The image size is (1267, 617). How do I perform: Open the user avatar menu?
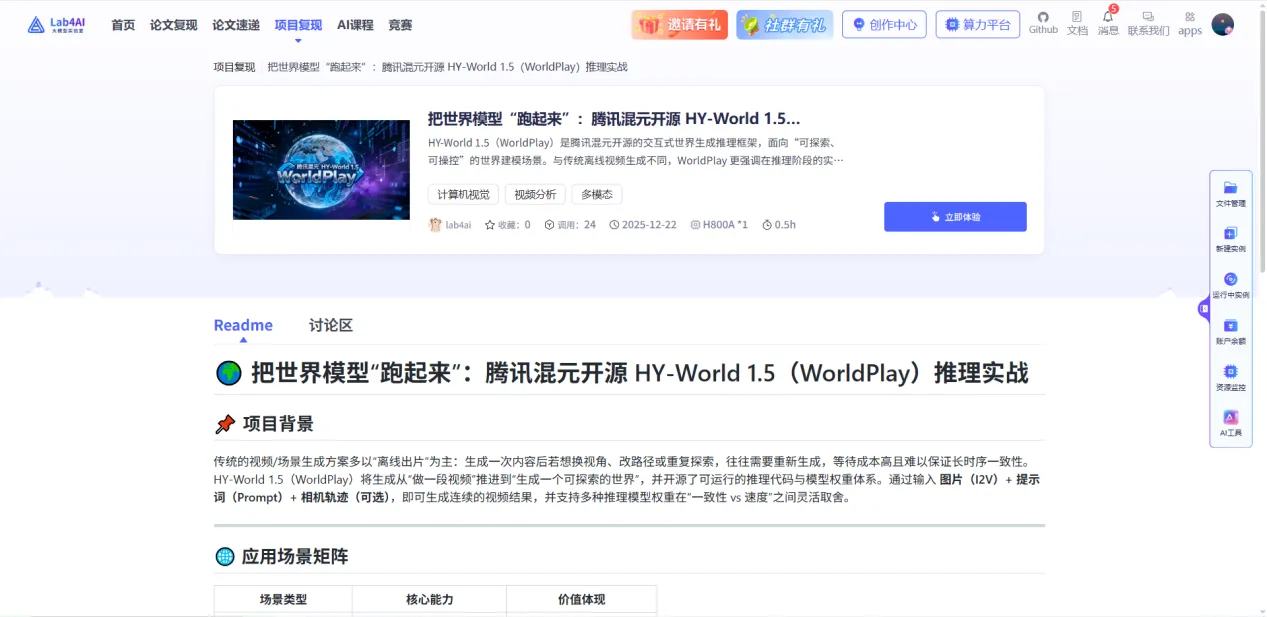tap(1222, 24)
